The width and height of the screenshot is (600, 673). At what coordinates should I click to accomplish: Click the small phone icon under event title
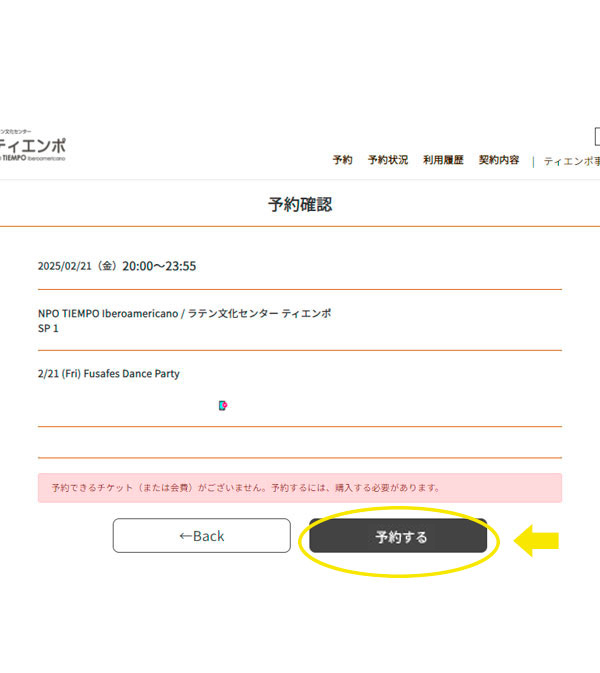point(223,405)
